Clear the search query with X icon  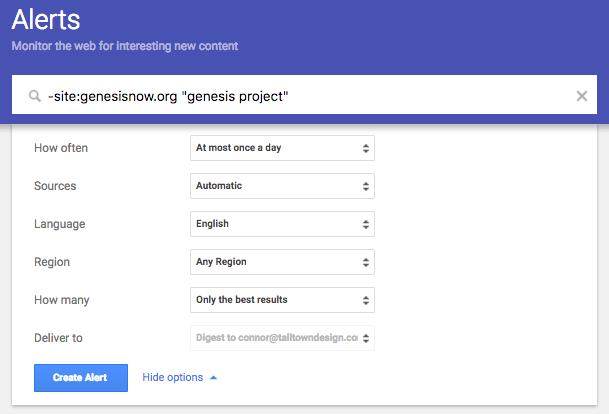[582, 96]
